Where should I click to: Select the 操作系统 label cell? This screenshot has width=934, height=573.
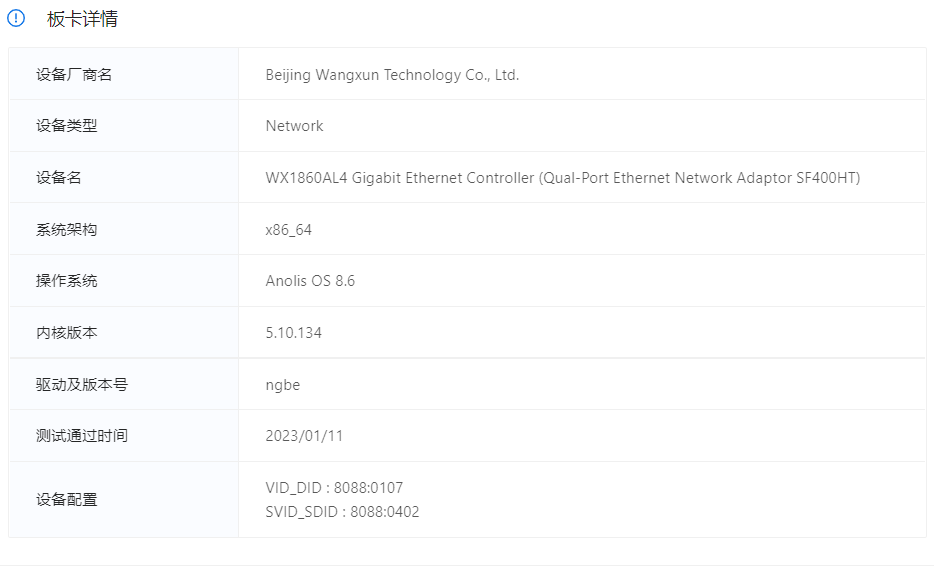pos(66,281)
